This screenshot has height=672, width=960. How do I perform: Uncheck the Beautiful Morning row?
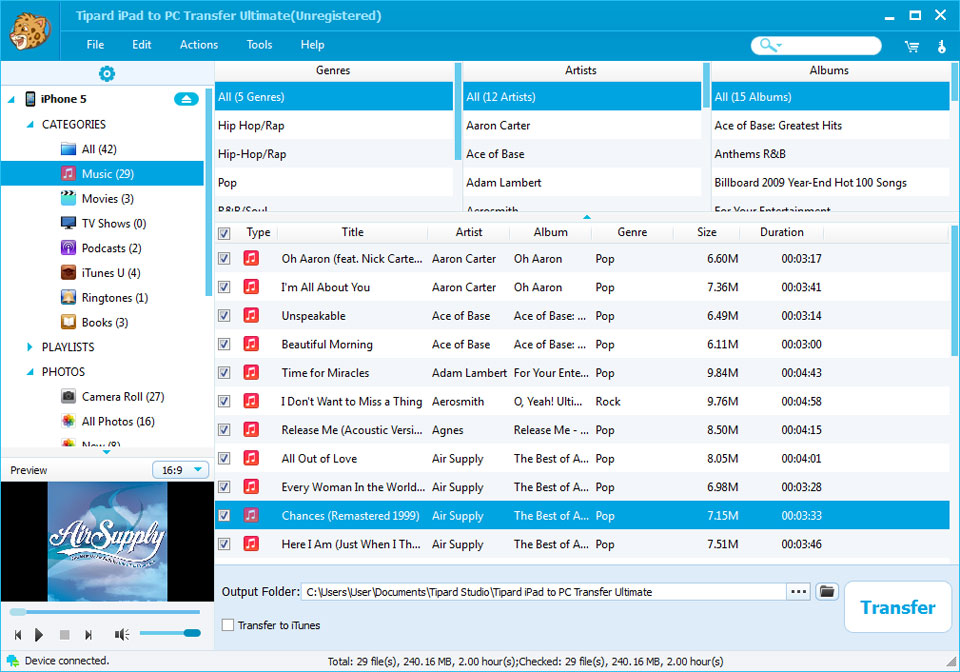pyautogui.click(x=224, y=344)
